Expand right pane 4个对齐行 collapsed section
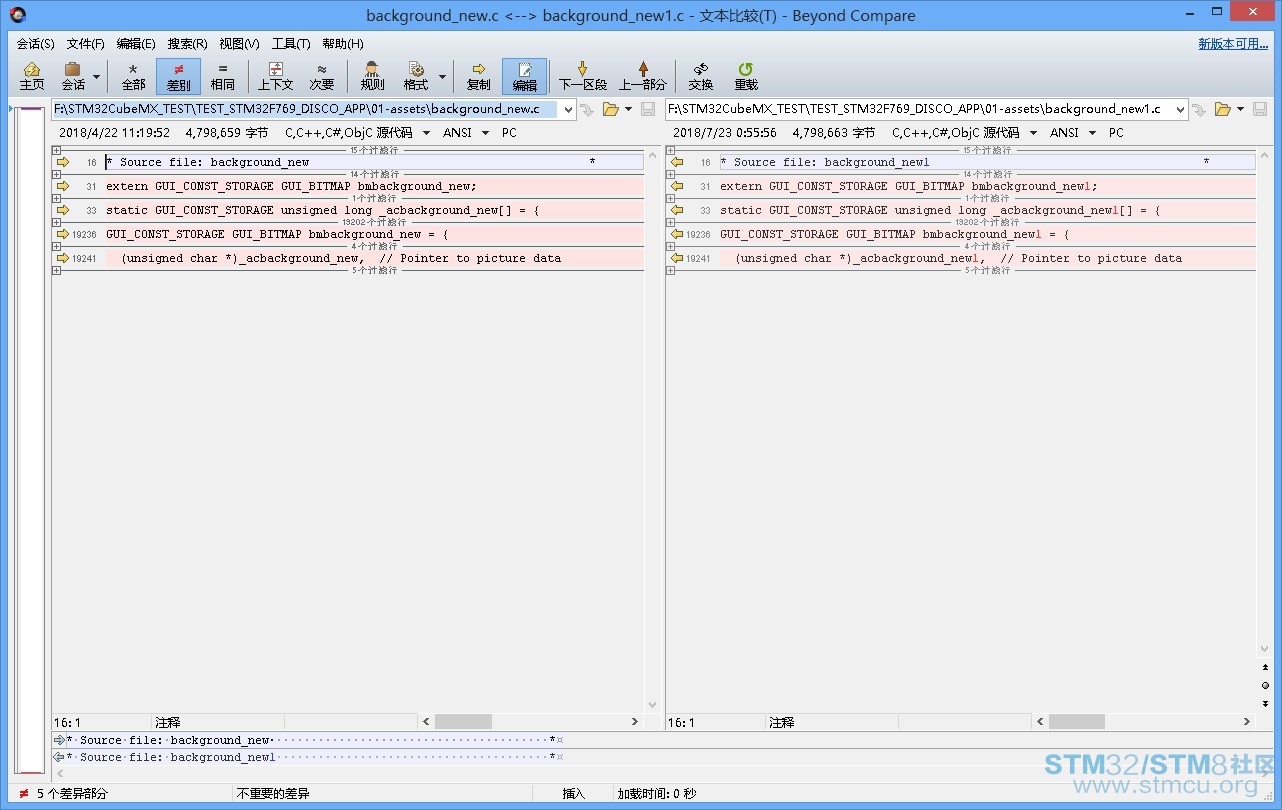The height and width of the screenshot is (810, 1282). click(x=671, y=246)
